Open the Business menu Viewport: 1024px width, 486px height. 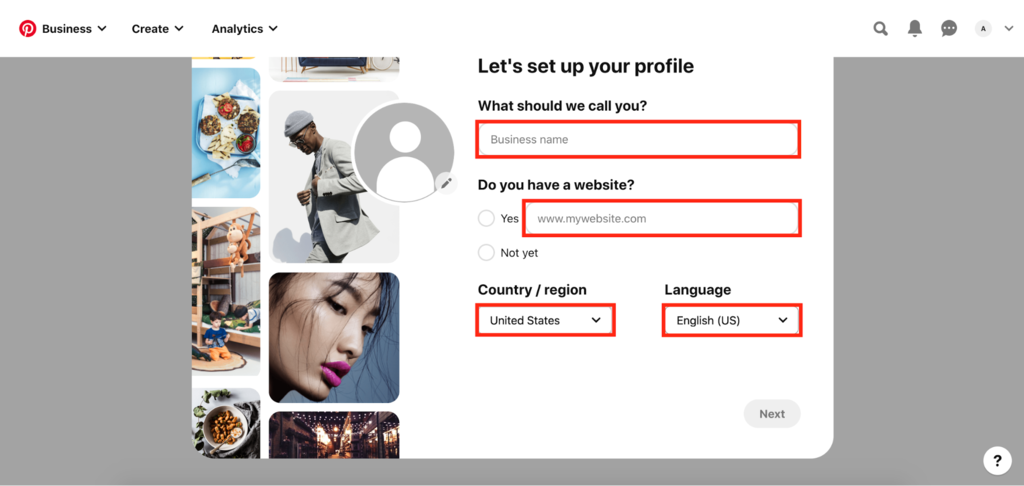pos(74,29)
